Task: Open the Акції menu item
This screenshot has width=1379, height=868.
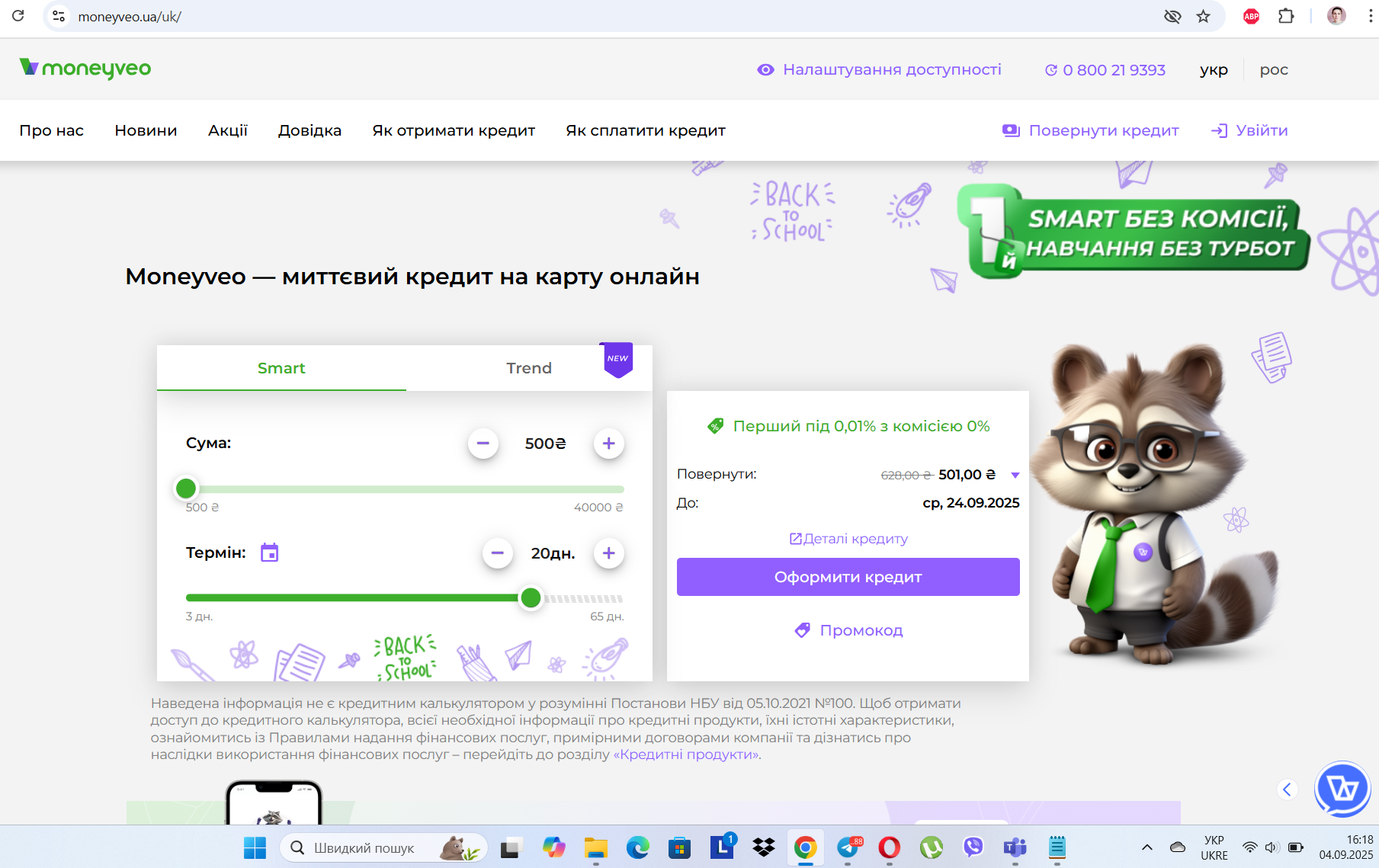Action: (228, 130)
